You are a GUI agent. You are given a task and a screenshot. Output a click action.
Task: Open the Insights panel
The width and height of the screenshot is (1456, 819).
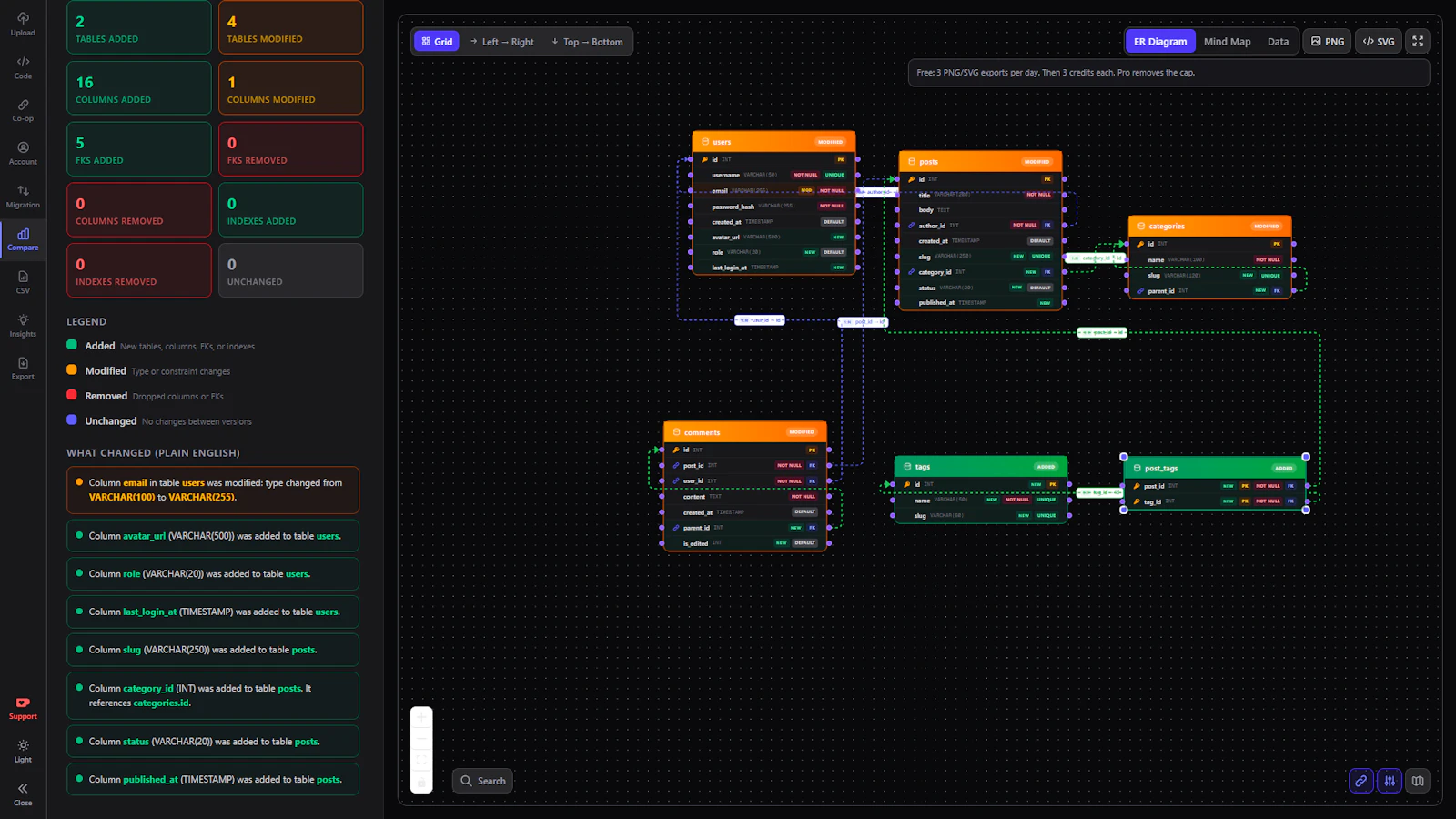pyautogui.click(x=23, y=326)
